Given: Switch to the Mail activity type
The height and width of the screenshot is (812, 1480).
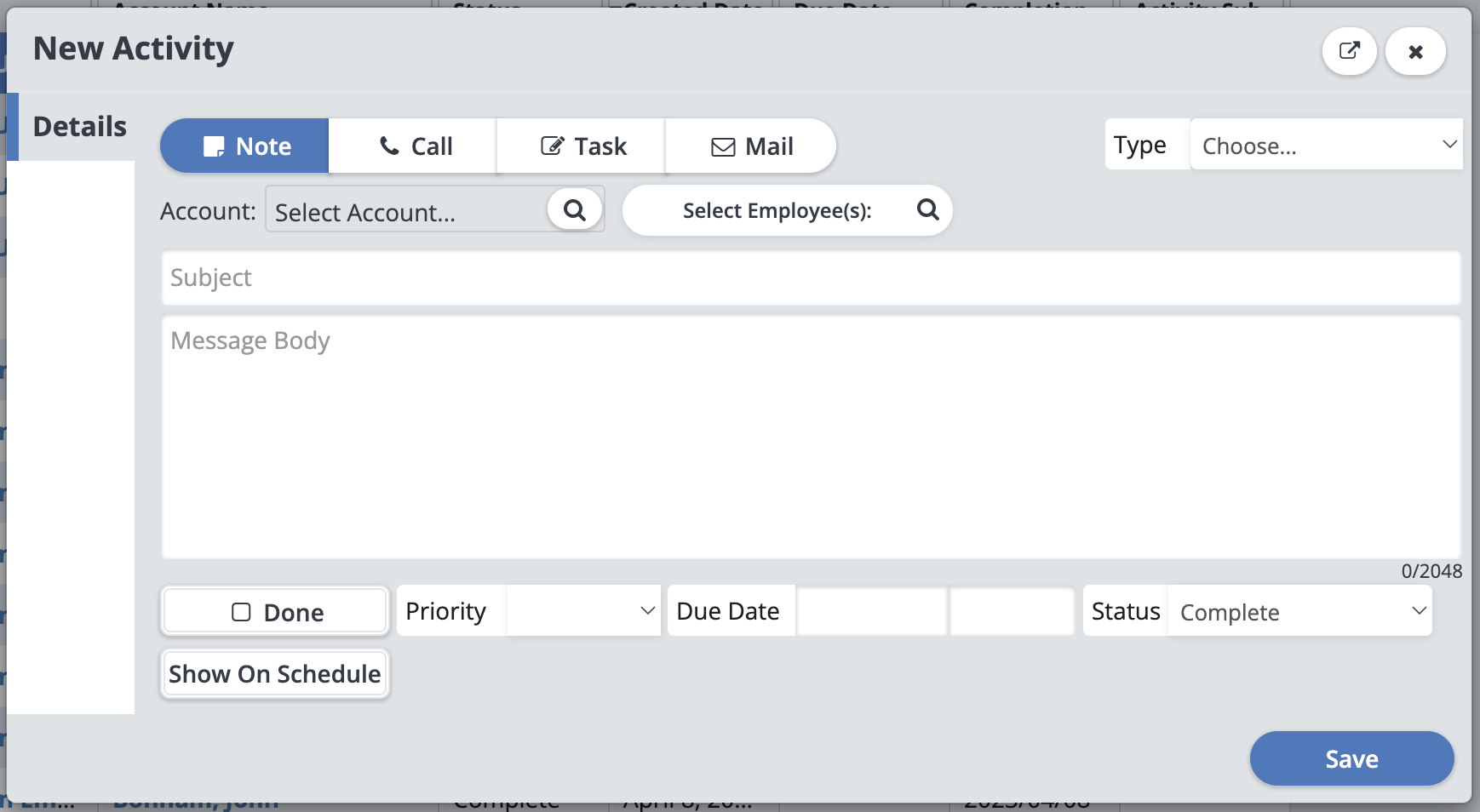Looking at the screenshot, I should point(751,146).
